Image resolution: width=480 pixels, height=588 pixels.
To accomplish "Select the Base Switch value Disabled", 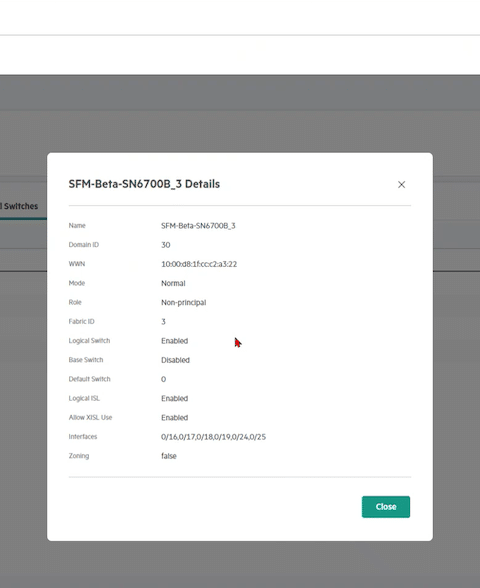I will click(x=175, y=360).
